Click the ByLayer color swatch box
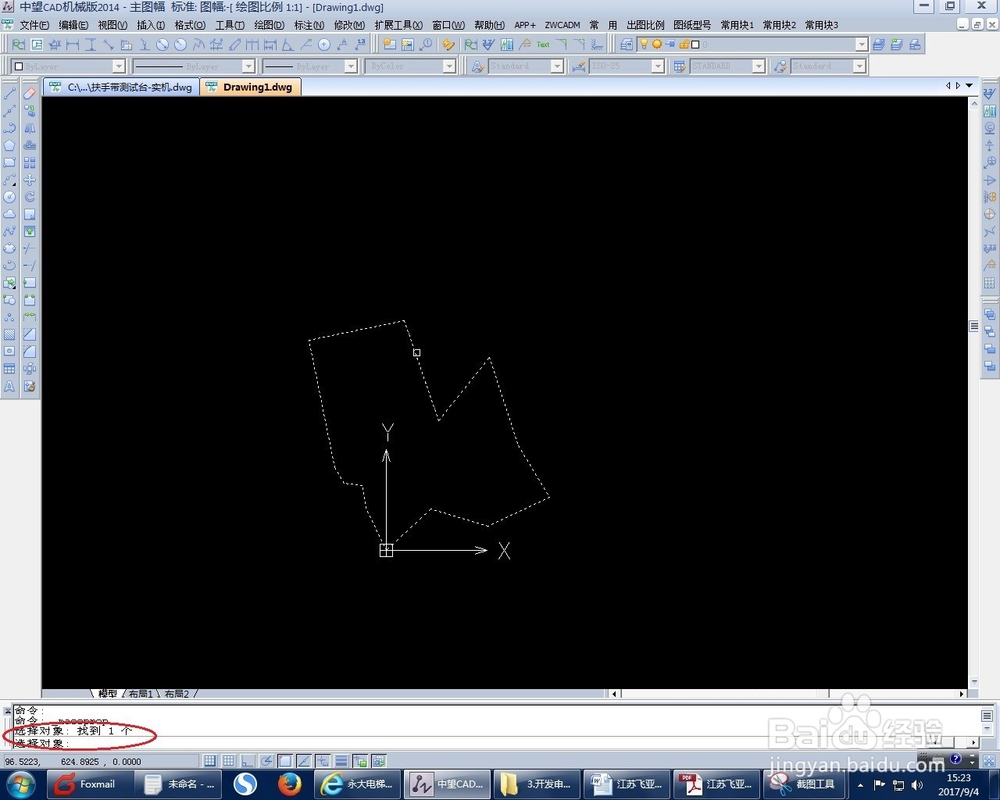This screenshot has width=1000, height=800. coord(18,66)
